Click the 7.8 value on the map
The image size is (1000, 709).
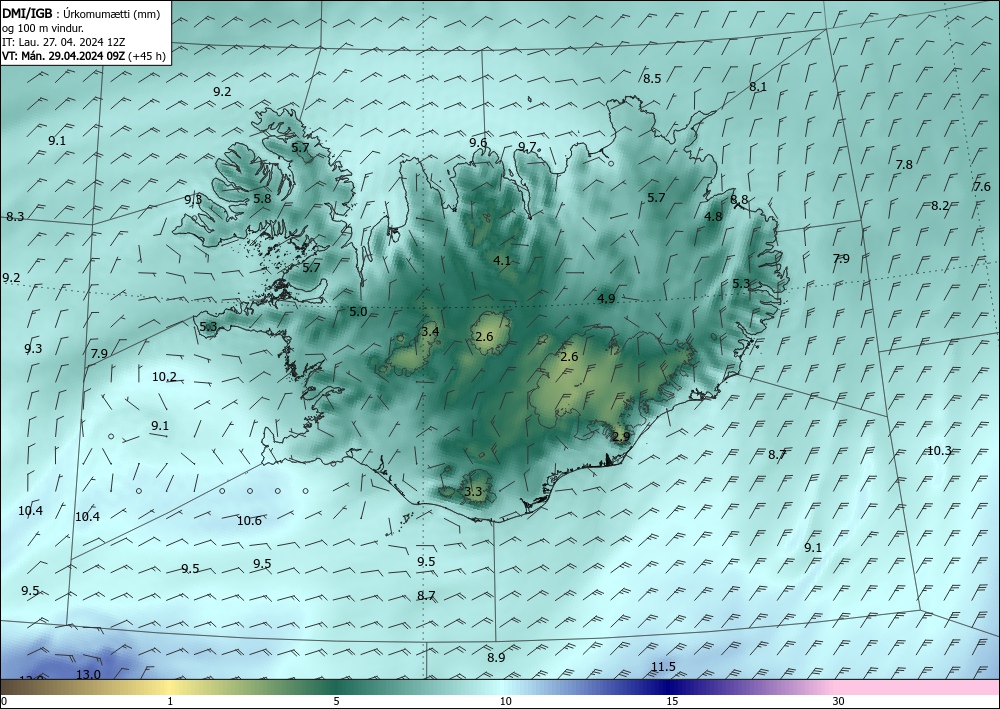tap(904, 164)
